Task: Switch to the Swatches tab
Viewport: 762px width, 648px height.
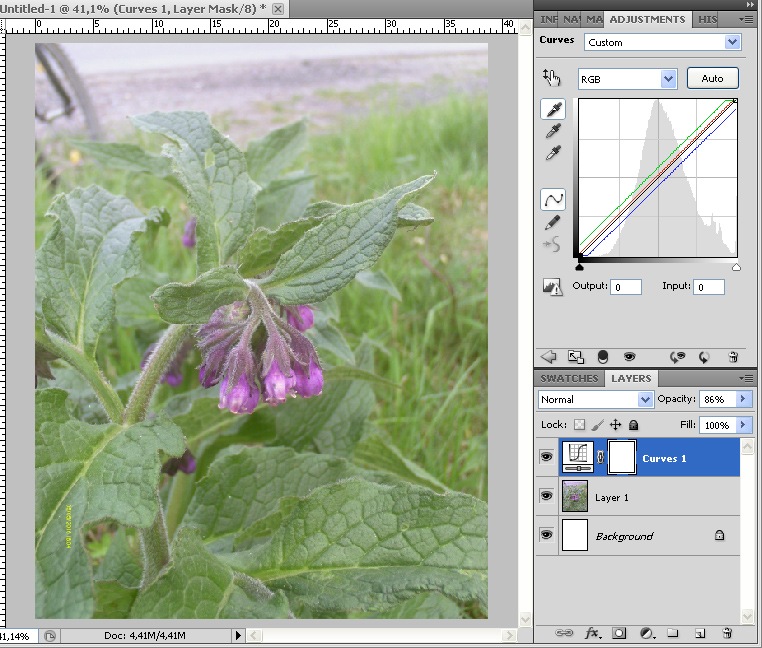Action: click(x=569, y=378)
